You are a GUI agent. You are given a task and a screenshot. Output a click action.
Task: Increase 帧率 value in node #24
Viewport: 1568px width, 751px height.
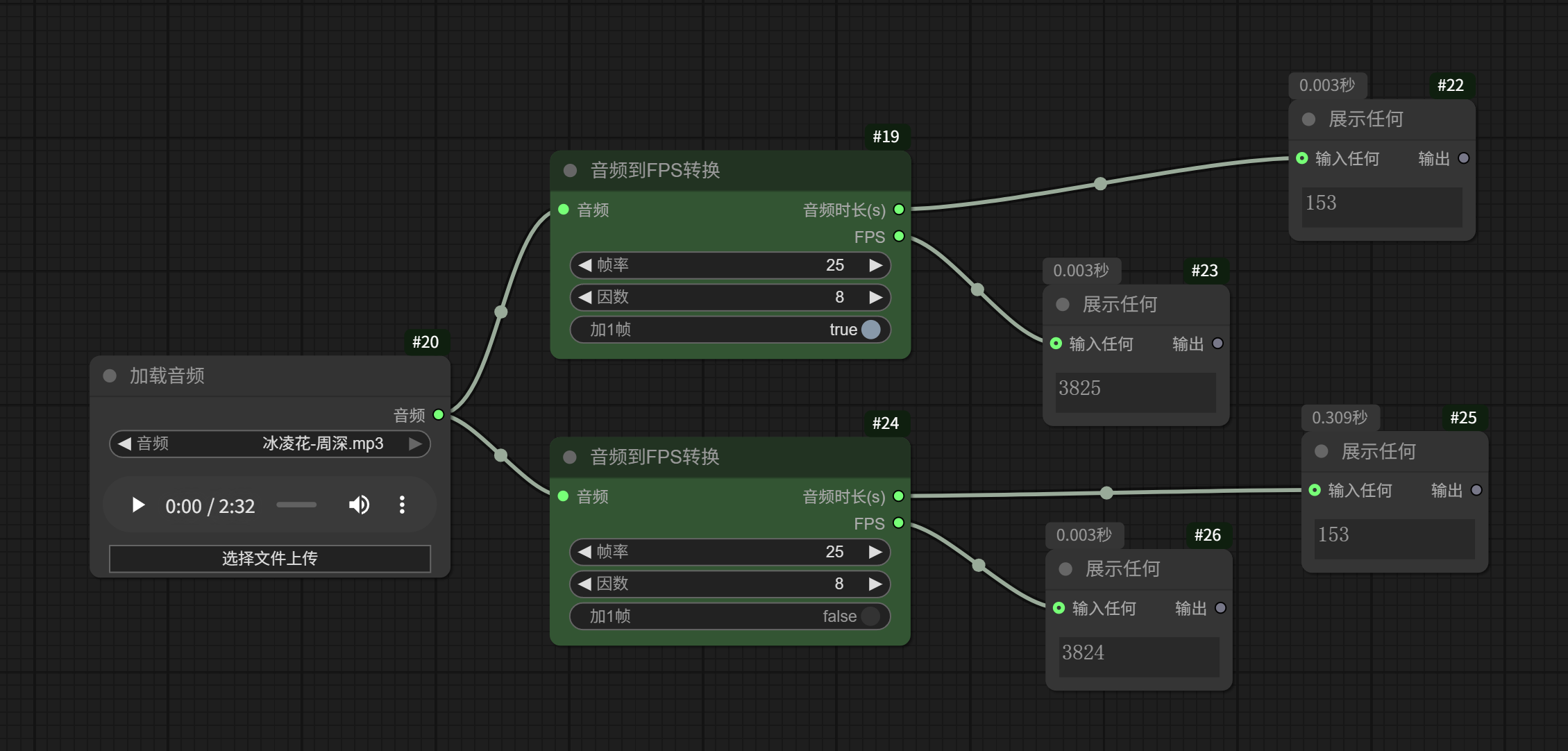tap(876, 552)
